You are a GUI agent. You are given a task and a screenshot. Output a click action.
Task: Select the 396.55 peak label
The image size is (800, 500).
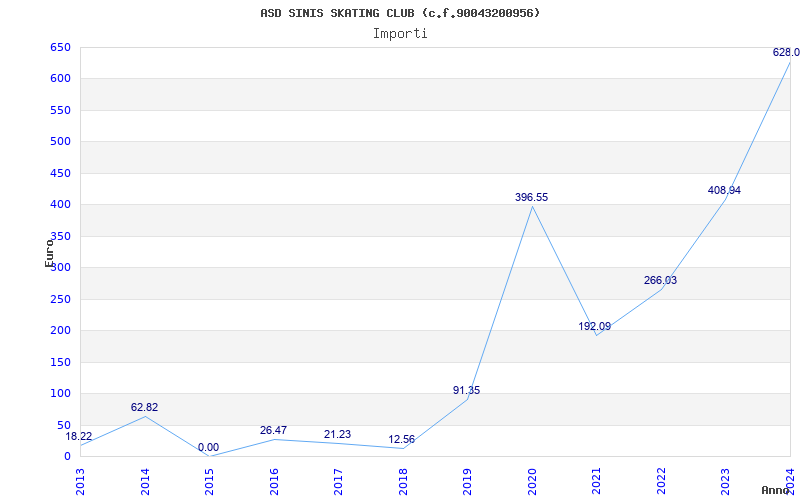(x=531, y=197)
